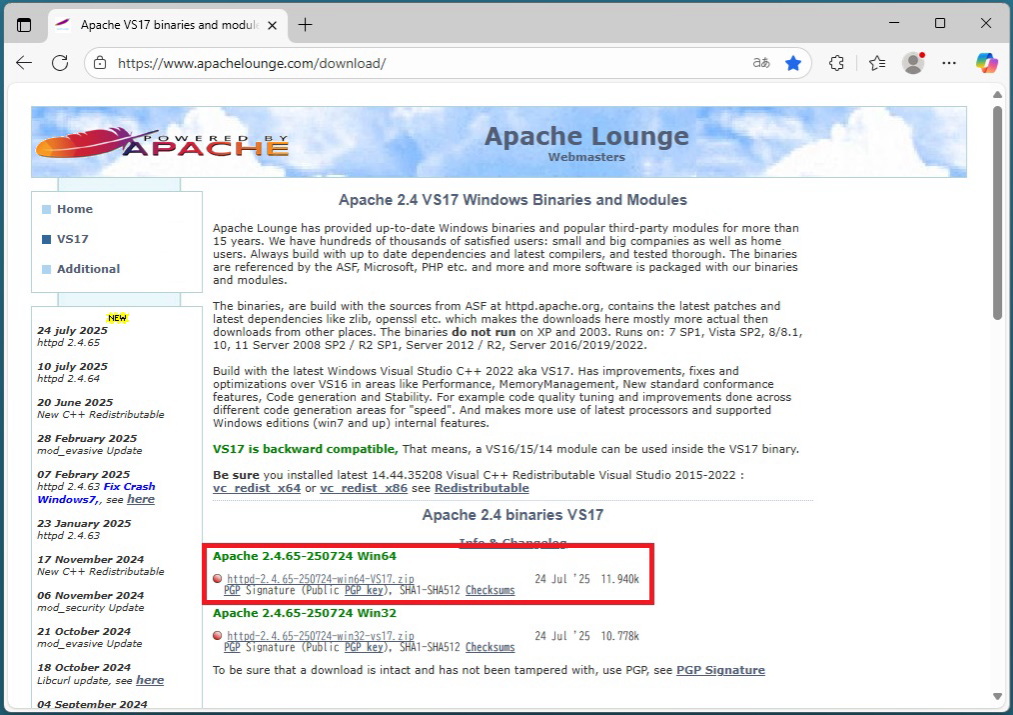Open Checksums link for Win64 build
1013x715 pixels.
coord(490,590)
